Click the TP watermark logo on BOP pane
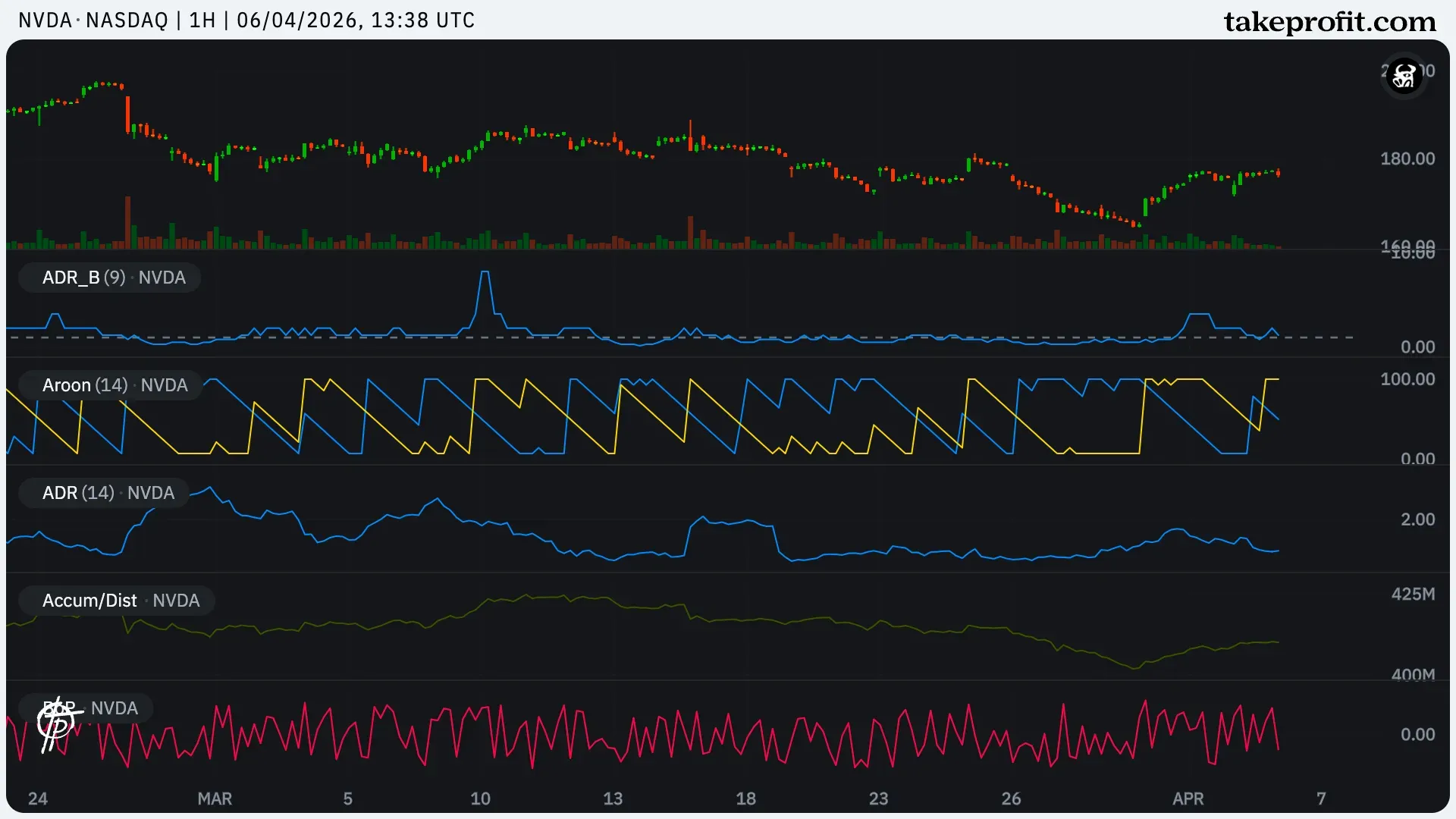This screenshot has width=1456, height=819. tap(56, 725)
